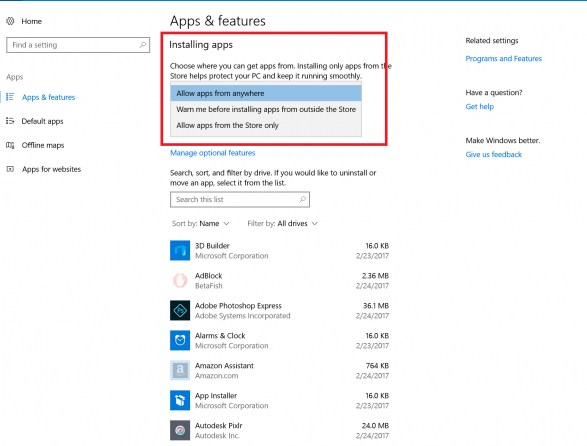Open Default apps settings page
Viewport: 587px width, 446px height.
point(42,121)
